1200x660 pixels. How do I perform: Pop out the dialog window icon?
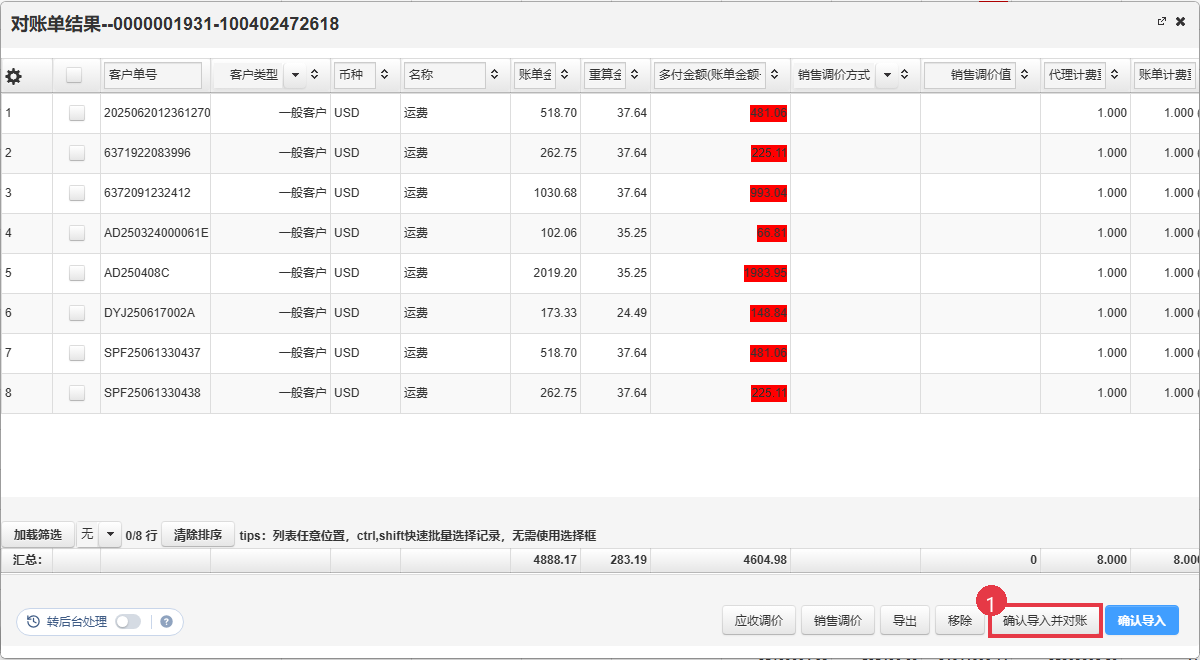[1162, 21]
